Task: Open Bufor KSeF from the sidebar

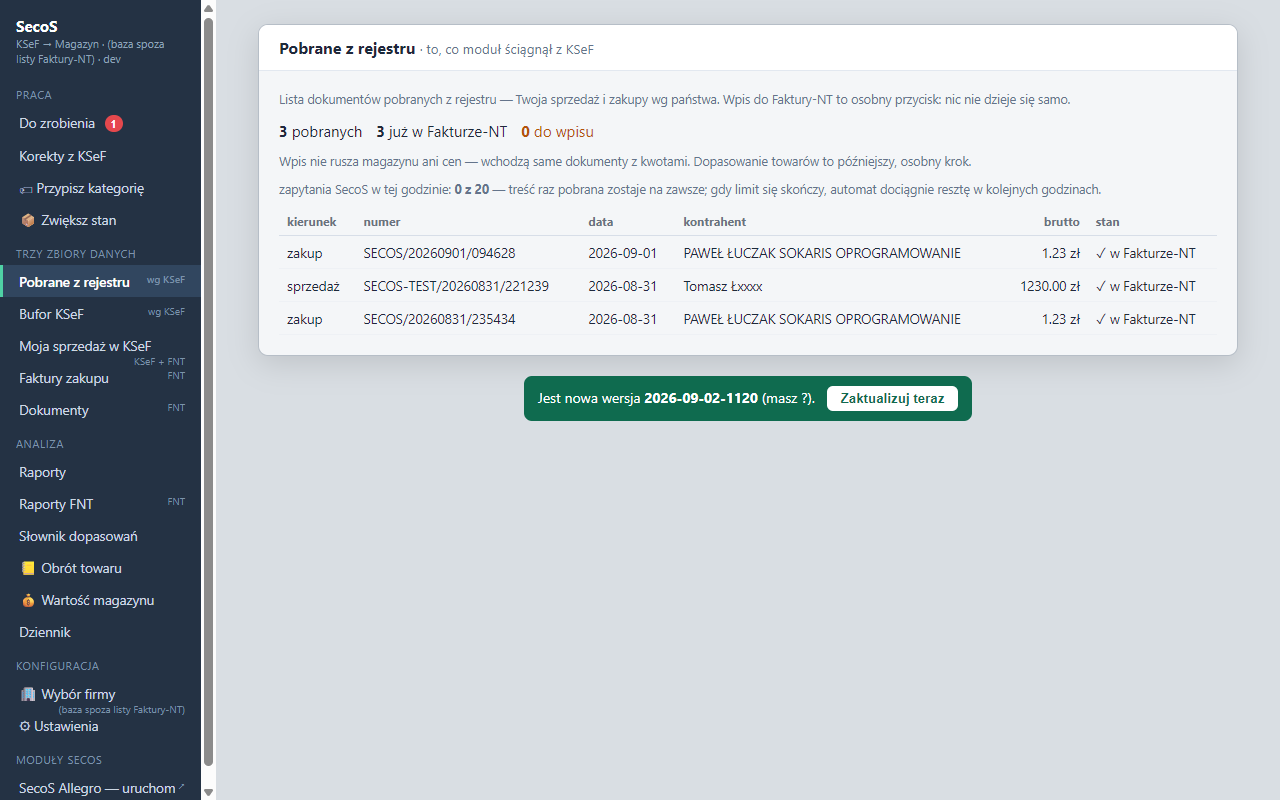Action: (x=100, y=314)
